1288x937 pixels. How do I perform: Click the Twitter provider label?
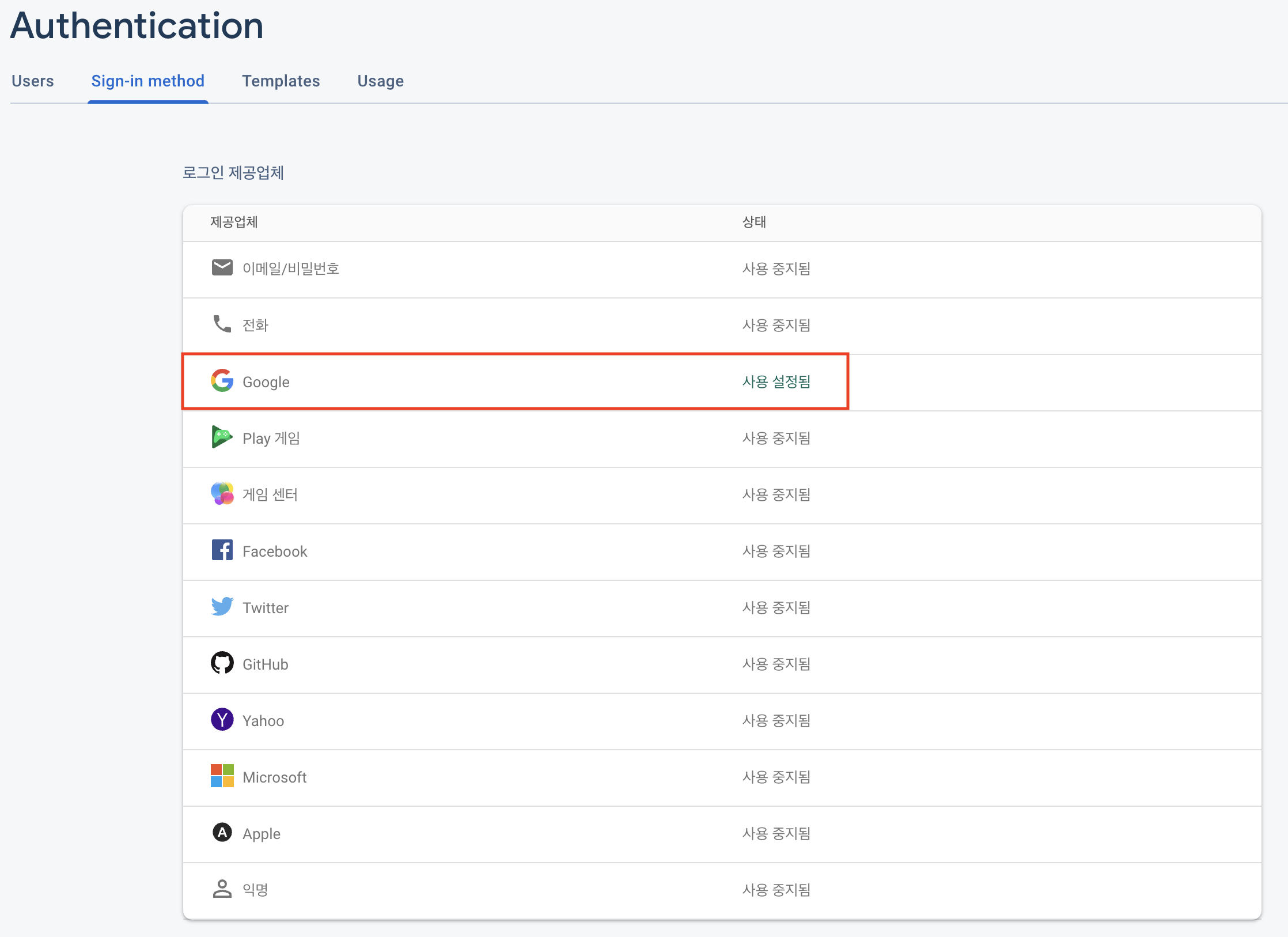point(265,608)
